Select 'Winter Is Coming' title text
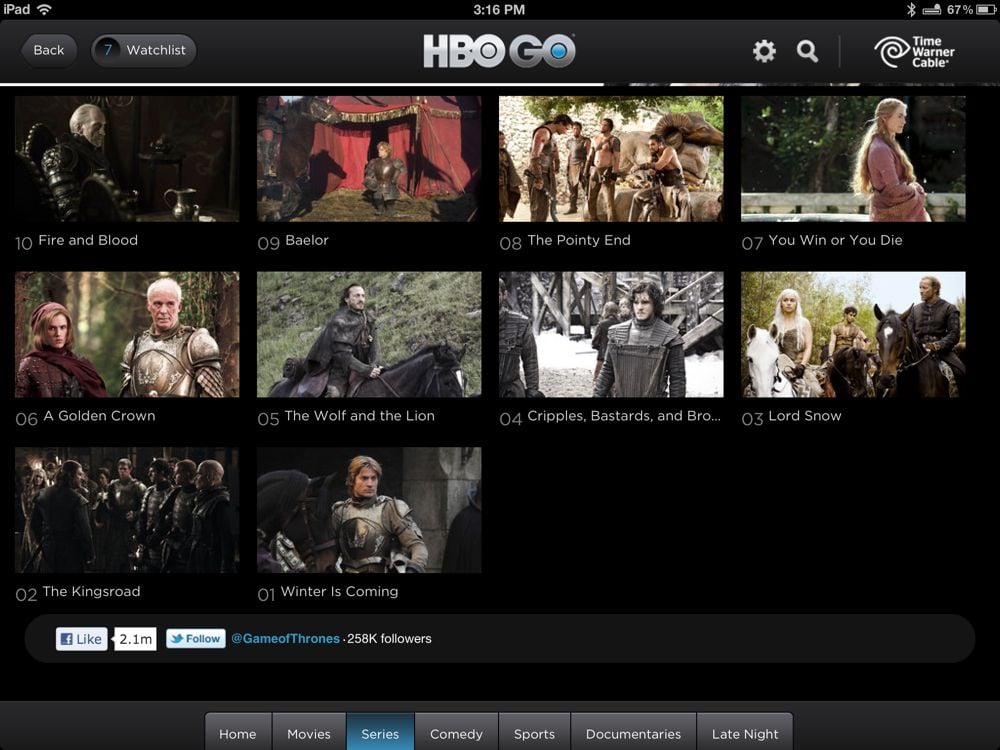 pyautogui.click(x=339, y=591)
